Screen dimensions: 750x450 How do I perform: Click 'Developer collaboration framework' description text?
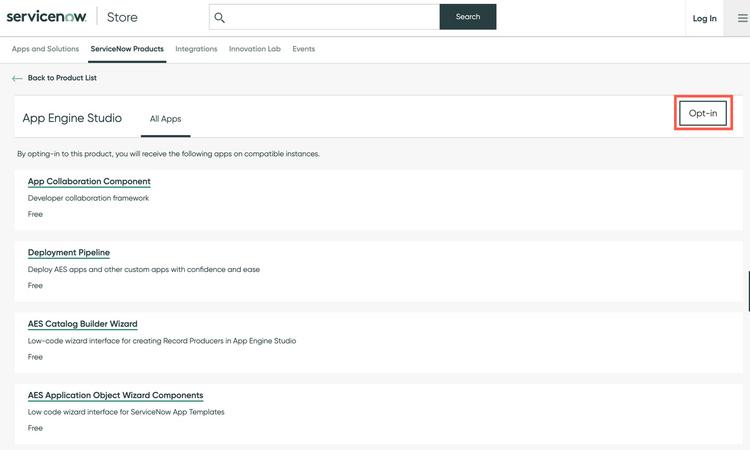click(x=88, y=198)
